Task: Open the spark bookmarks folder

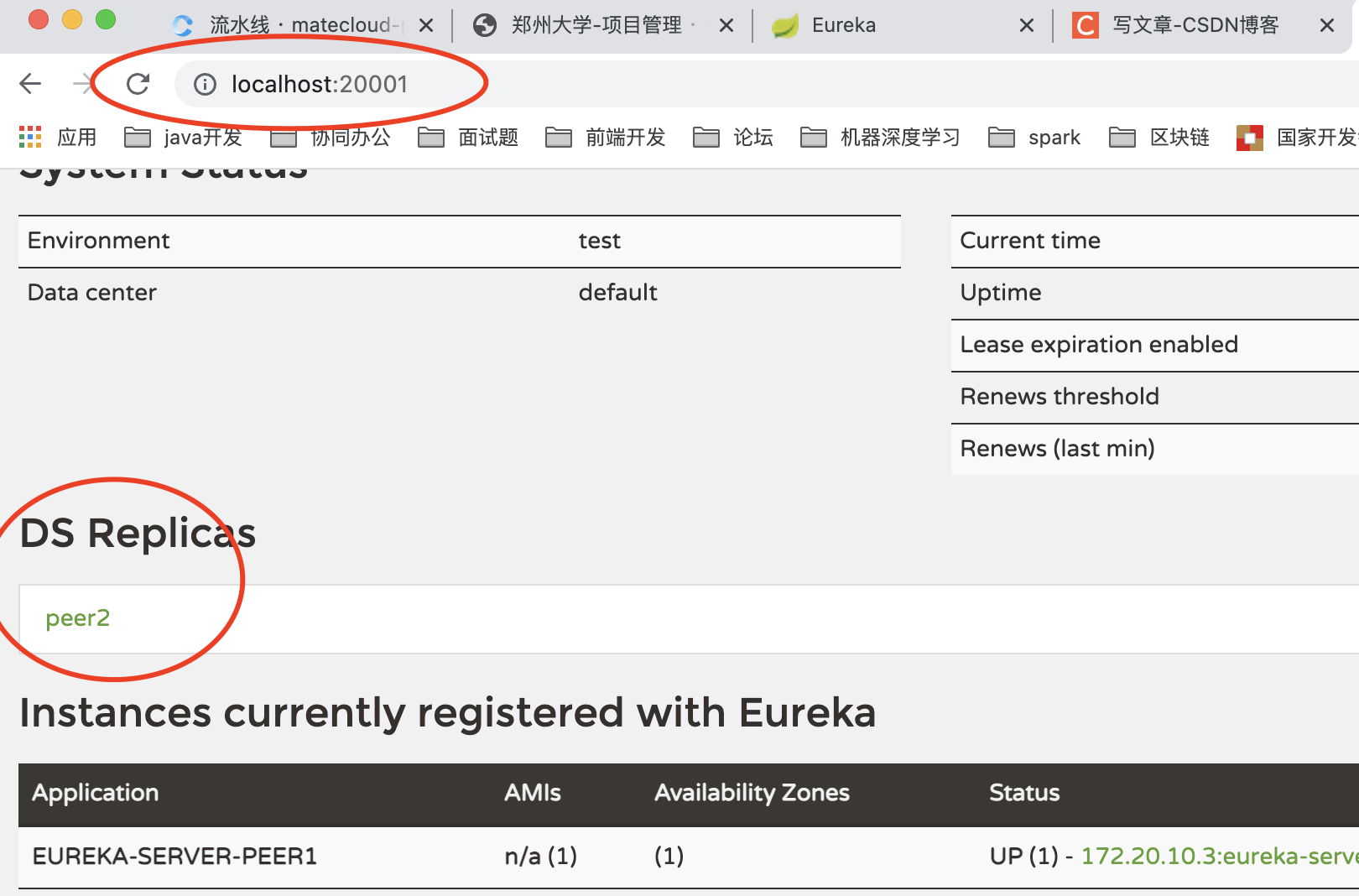Action: click(1054, 137)
